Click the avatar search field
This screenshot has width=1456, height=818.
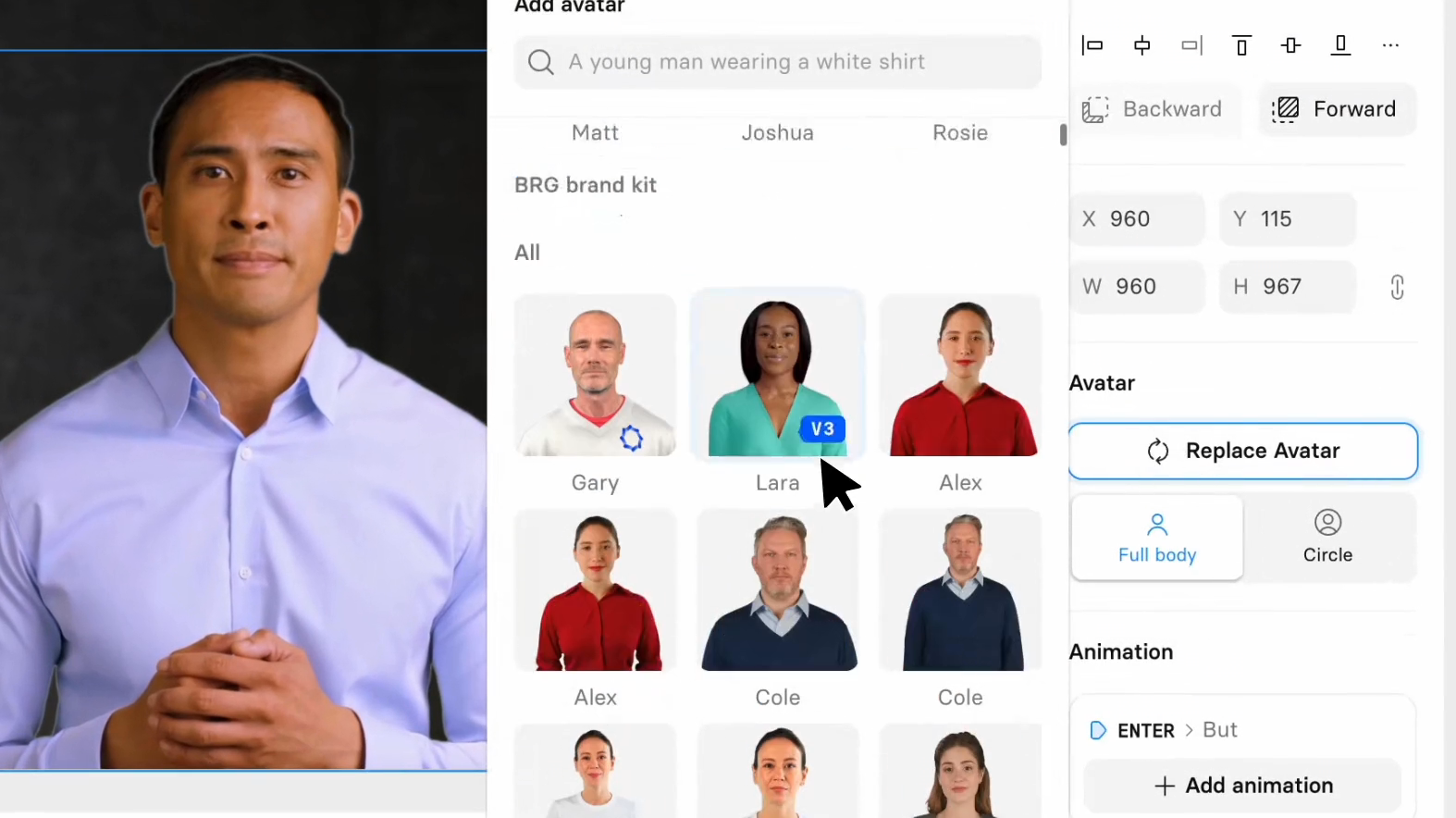point(777,62)
